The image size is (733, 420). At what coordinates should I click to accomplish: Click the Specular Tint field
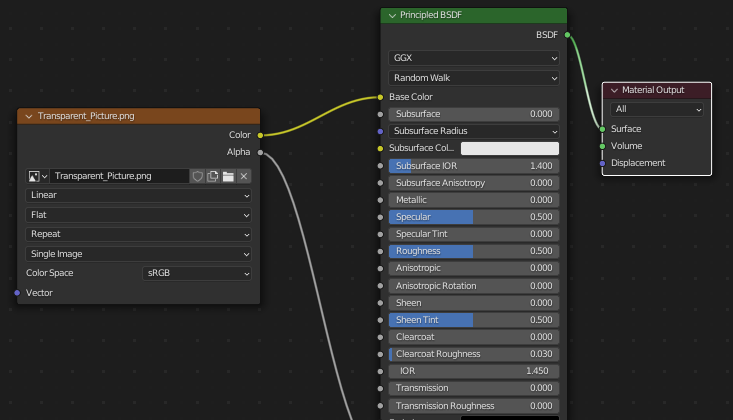point(474,234)
